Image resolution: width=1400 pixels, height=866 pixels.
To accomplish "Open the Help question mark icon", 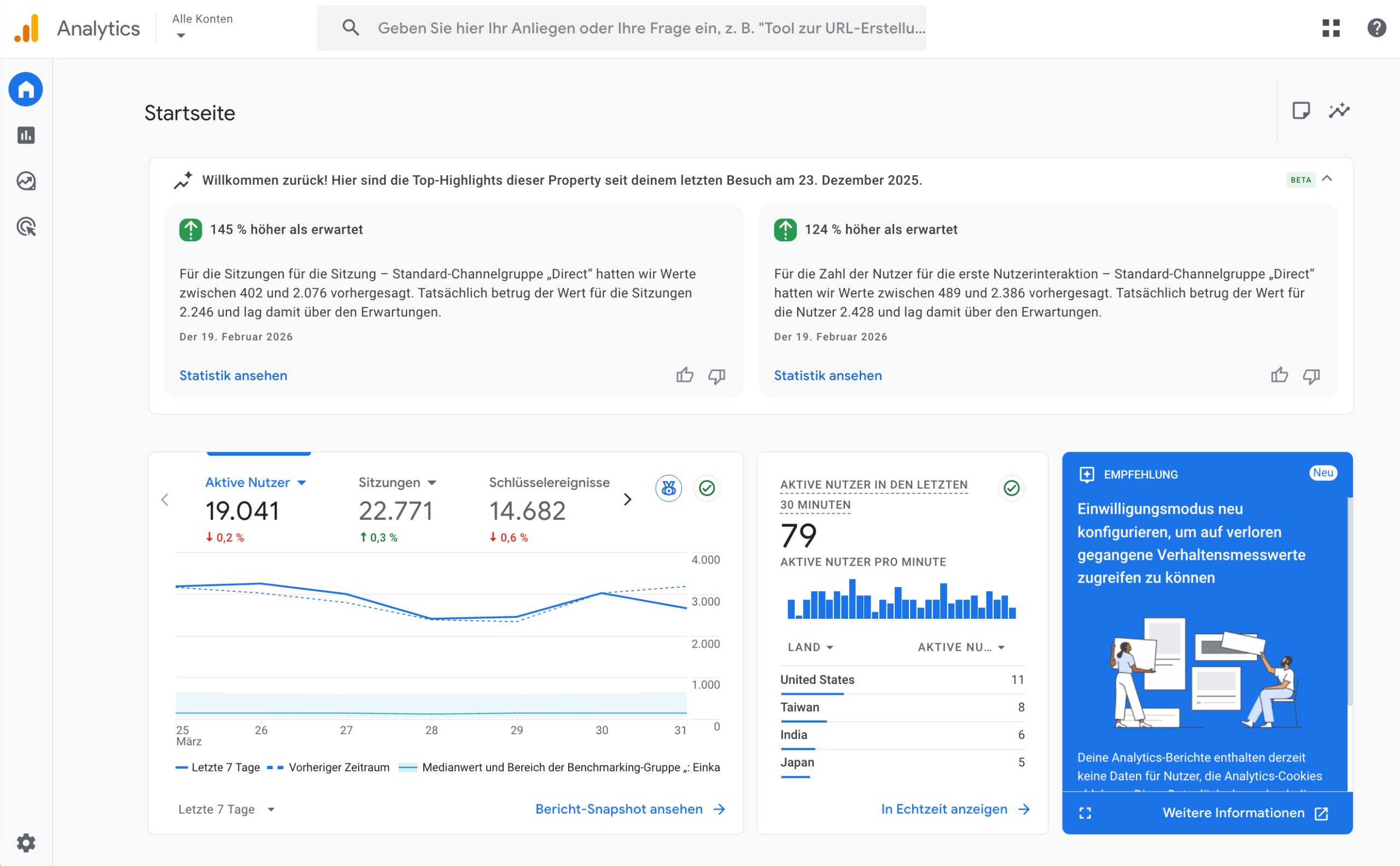I will click(1376, 28).
